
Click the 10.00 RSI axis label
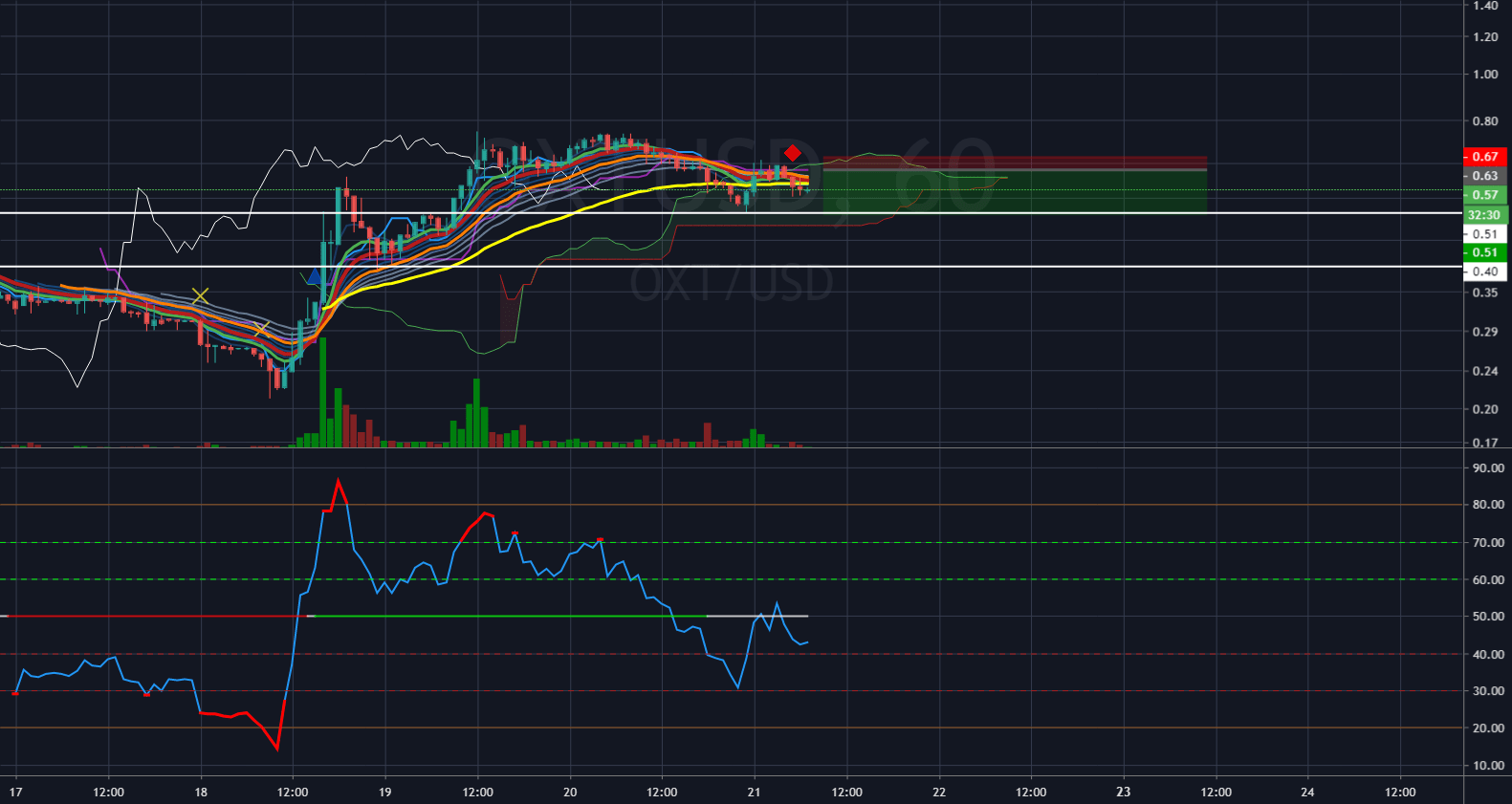[x=1488, y=766]
